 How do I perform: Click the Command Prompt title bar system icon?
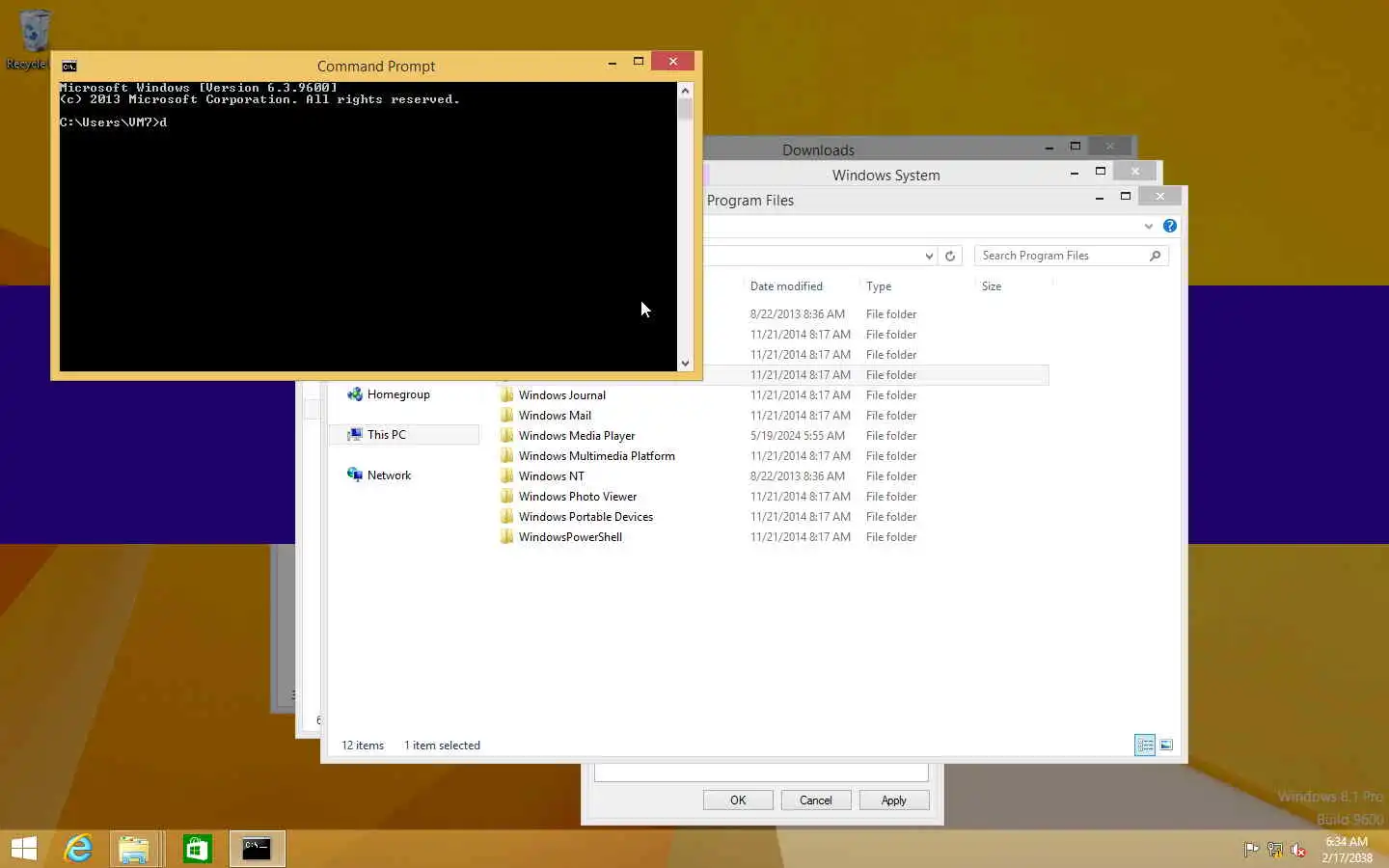69,66
